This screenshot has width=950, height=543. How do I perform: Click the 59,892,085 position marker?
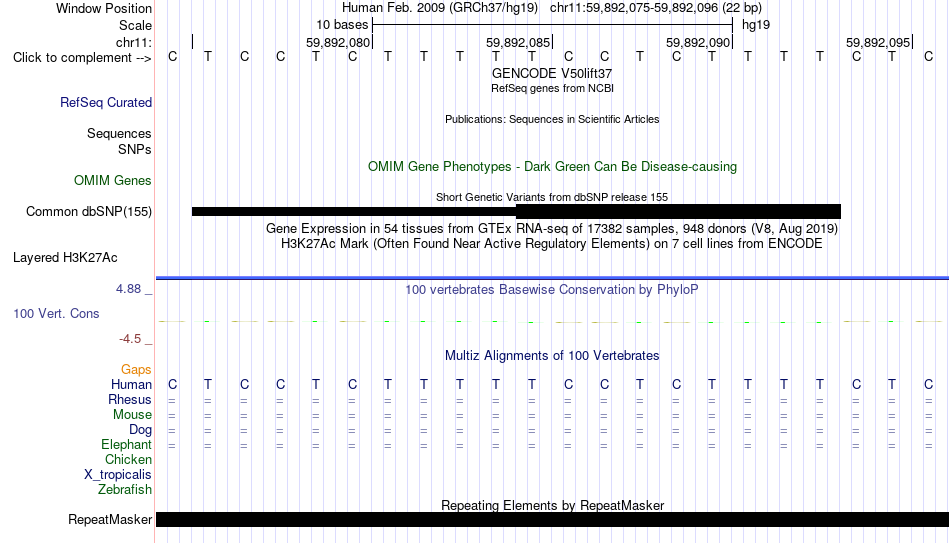[518, 42]
